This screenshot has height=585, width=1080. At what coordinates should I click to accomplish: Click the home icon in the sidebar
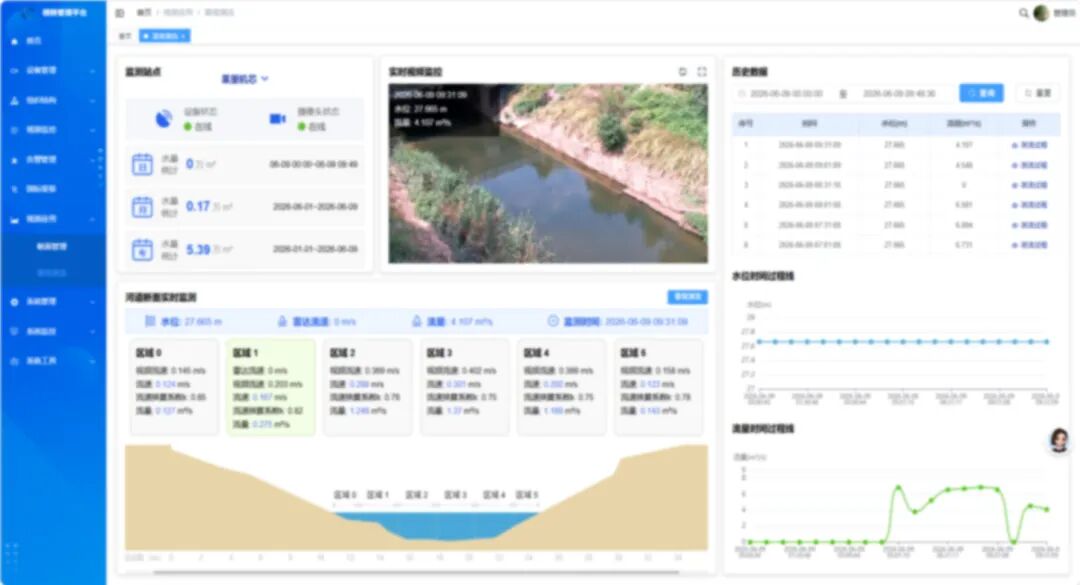[14, 41]
